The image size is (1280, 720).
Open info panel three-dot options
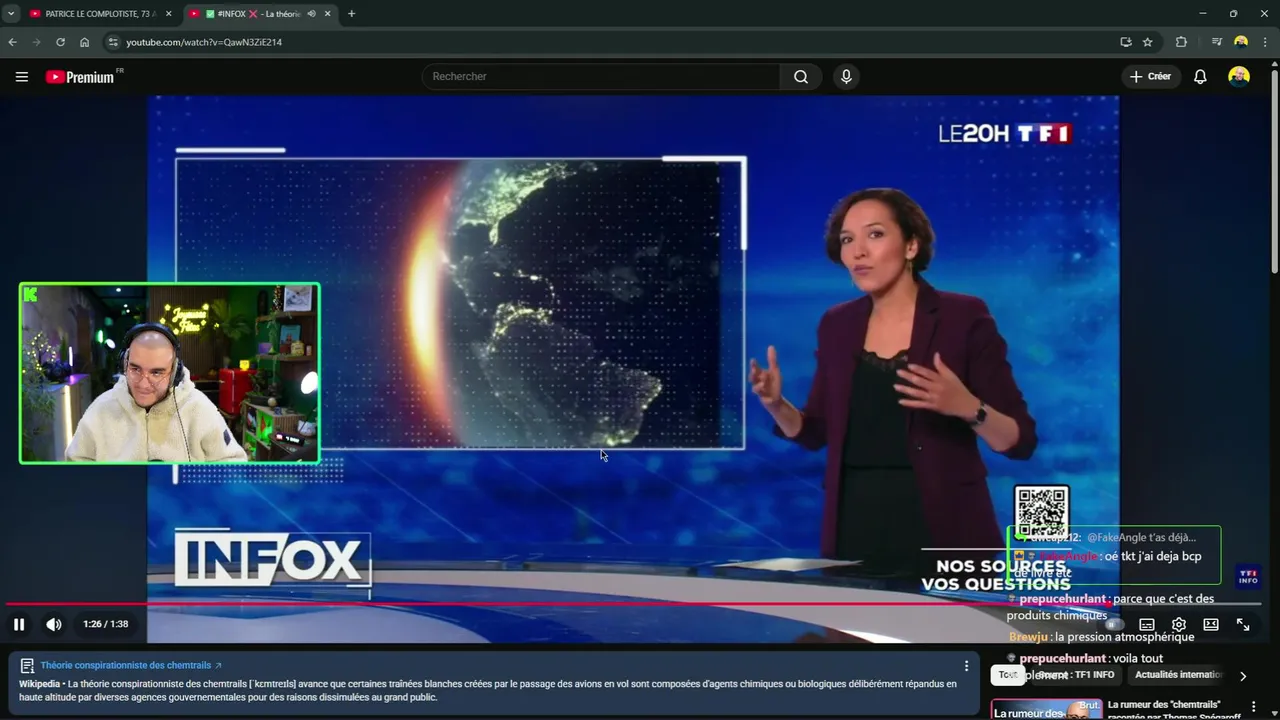(966, 666)
